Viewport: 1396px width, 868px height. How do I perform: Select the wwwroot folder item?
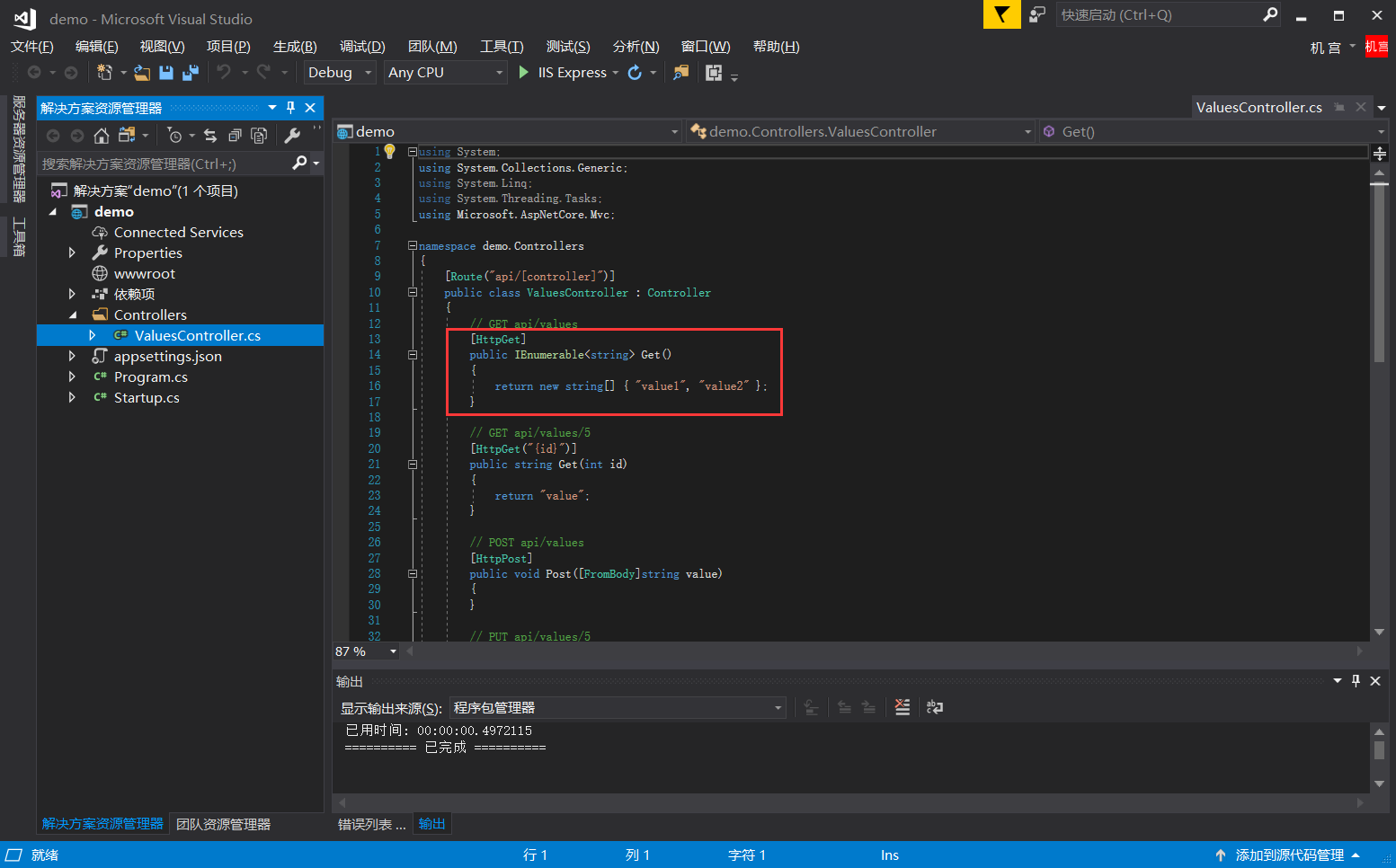tap(144, 274)
